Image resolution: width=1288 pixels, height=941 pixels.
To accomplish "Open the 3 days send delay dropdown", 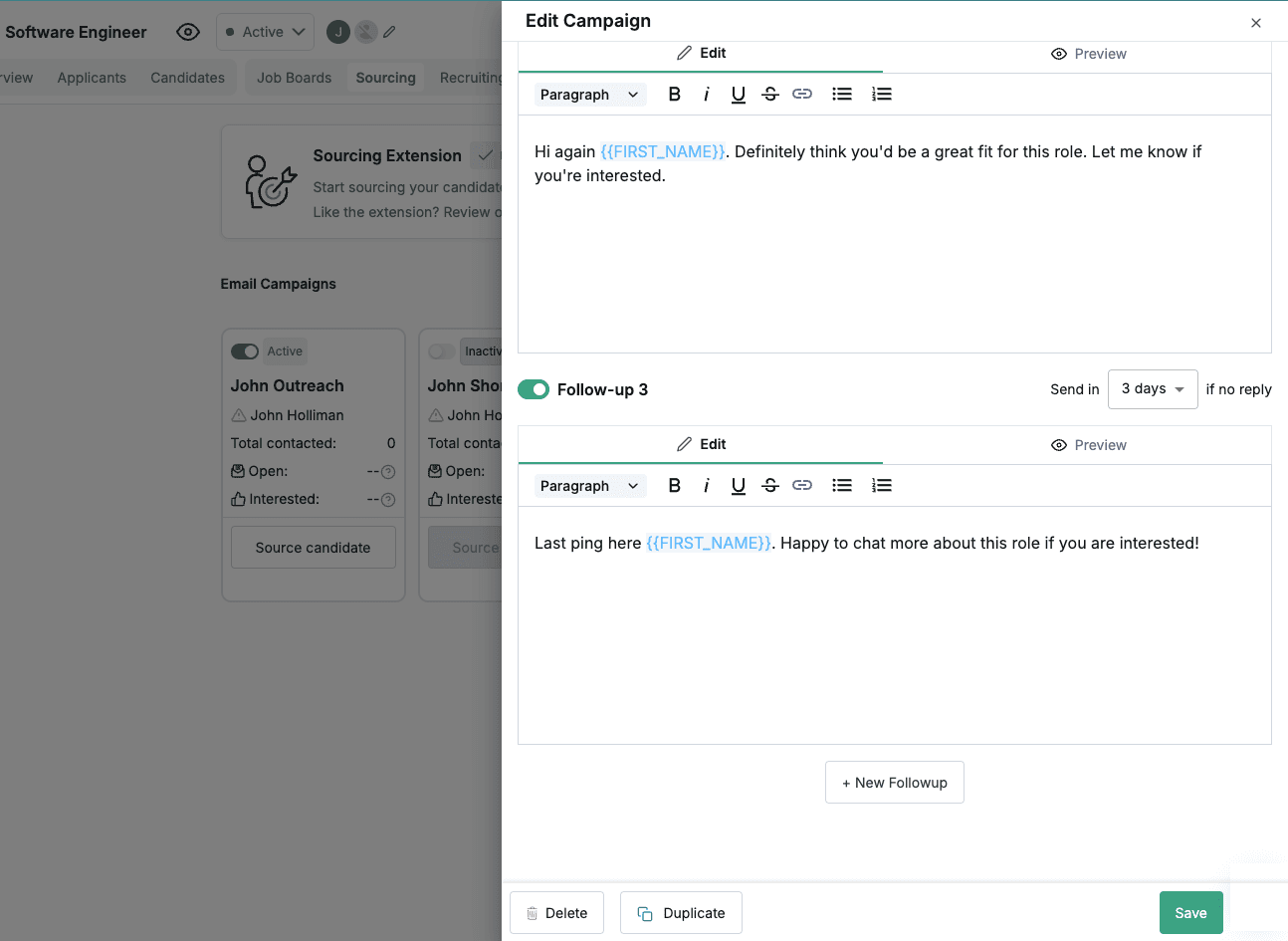I will tap(1152, 389).
